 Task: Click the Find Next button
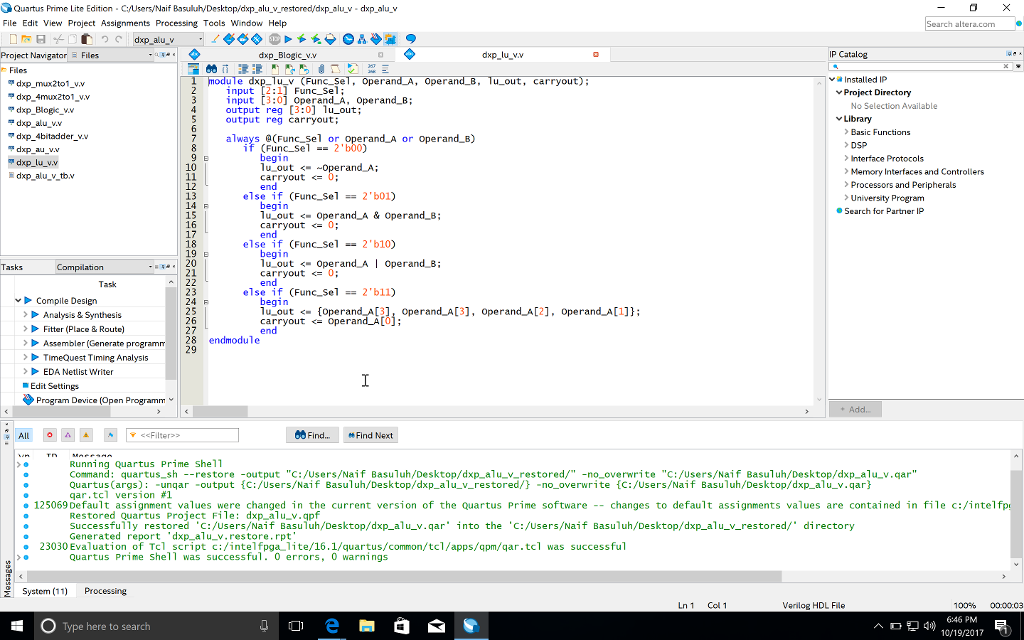coord(370,435)
